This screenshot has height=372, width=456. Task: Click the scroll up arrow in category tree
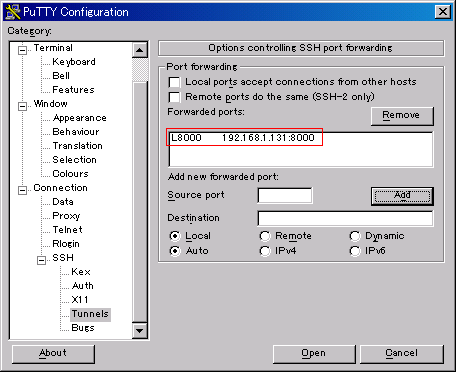pos(140,50)
